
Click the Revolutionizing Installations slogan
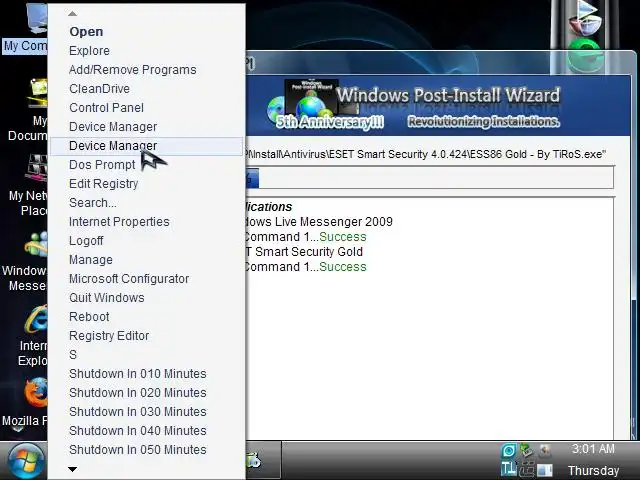484,122
